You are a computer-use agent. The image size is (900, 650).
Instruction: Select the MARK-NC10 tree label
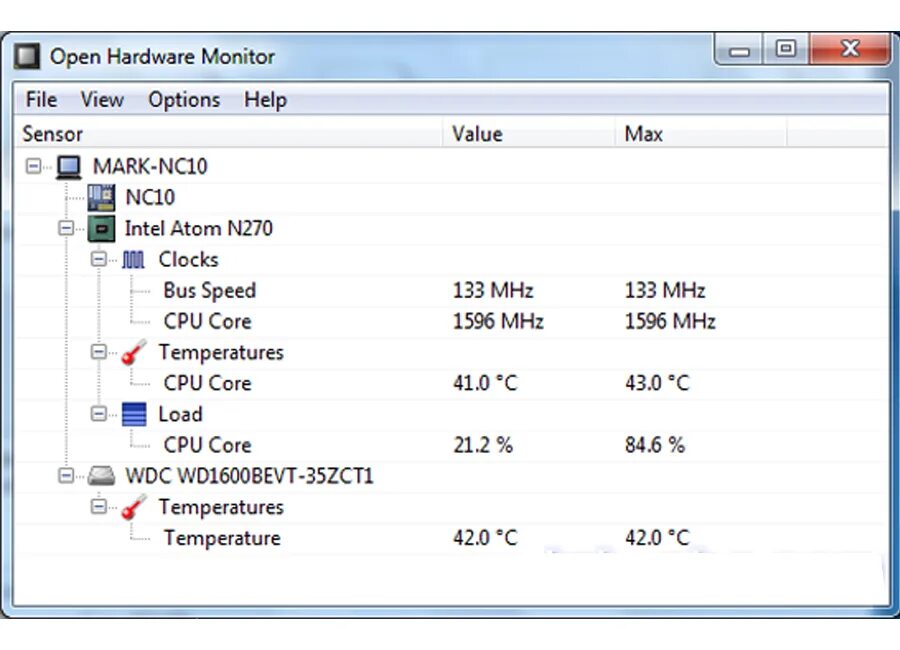click(150, 167)
